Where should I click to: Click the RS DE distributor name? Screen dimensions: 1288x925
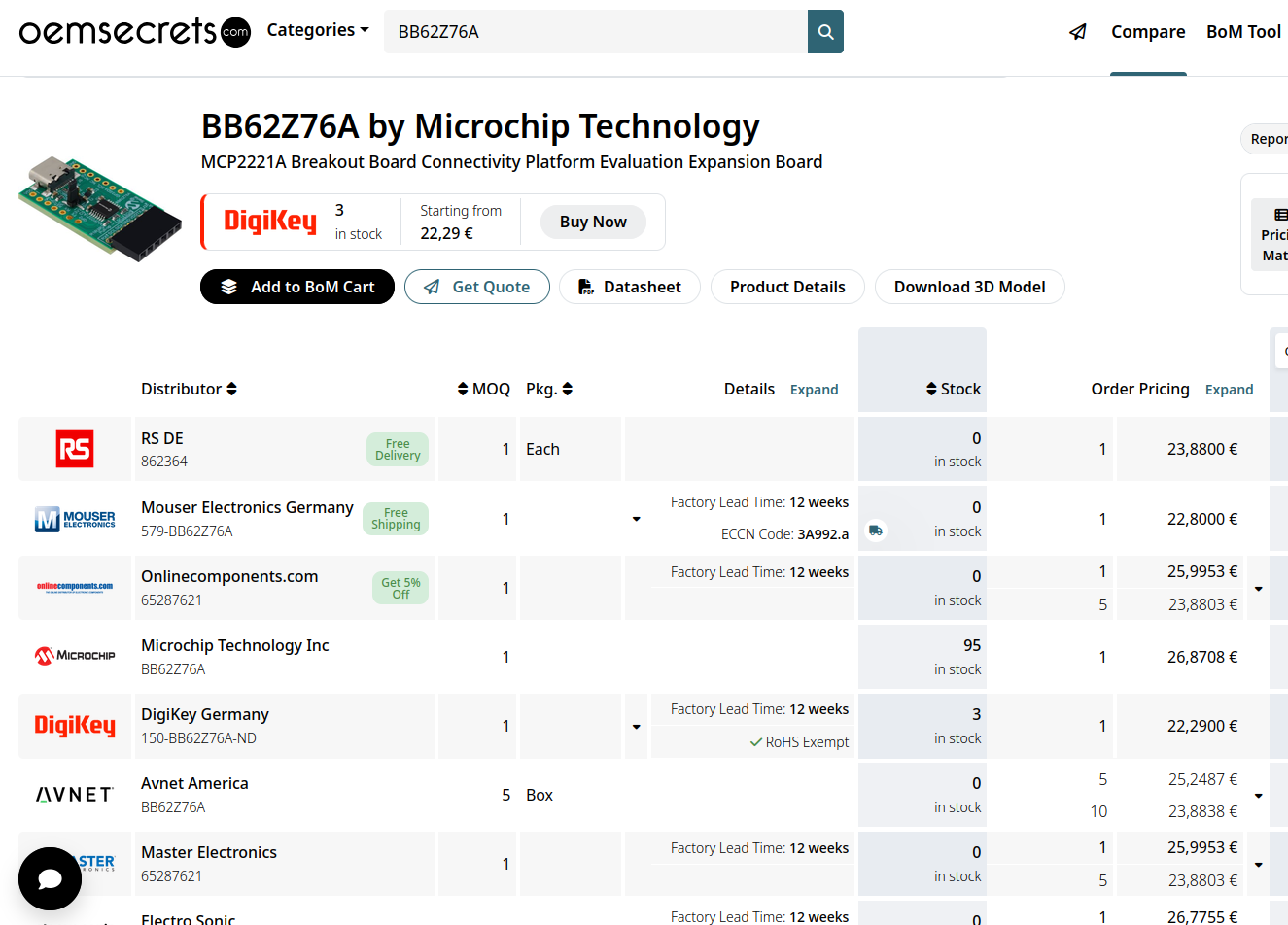[162, 438]
